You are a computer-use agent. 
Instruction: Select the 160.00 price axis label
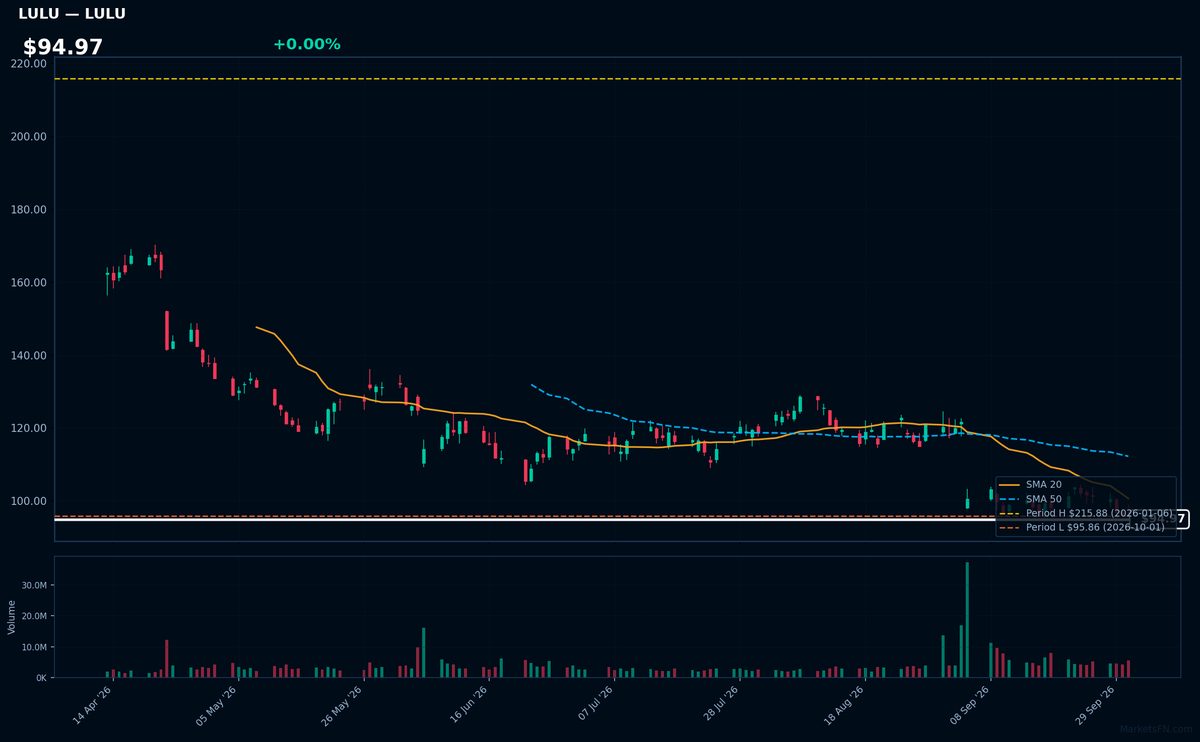29,283
